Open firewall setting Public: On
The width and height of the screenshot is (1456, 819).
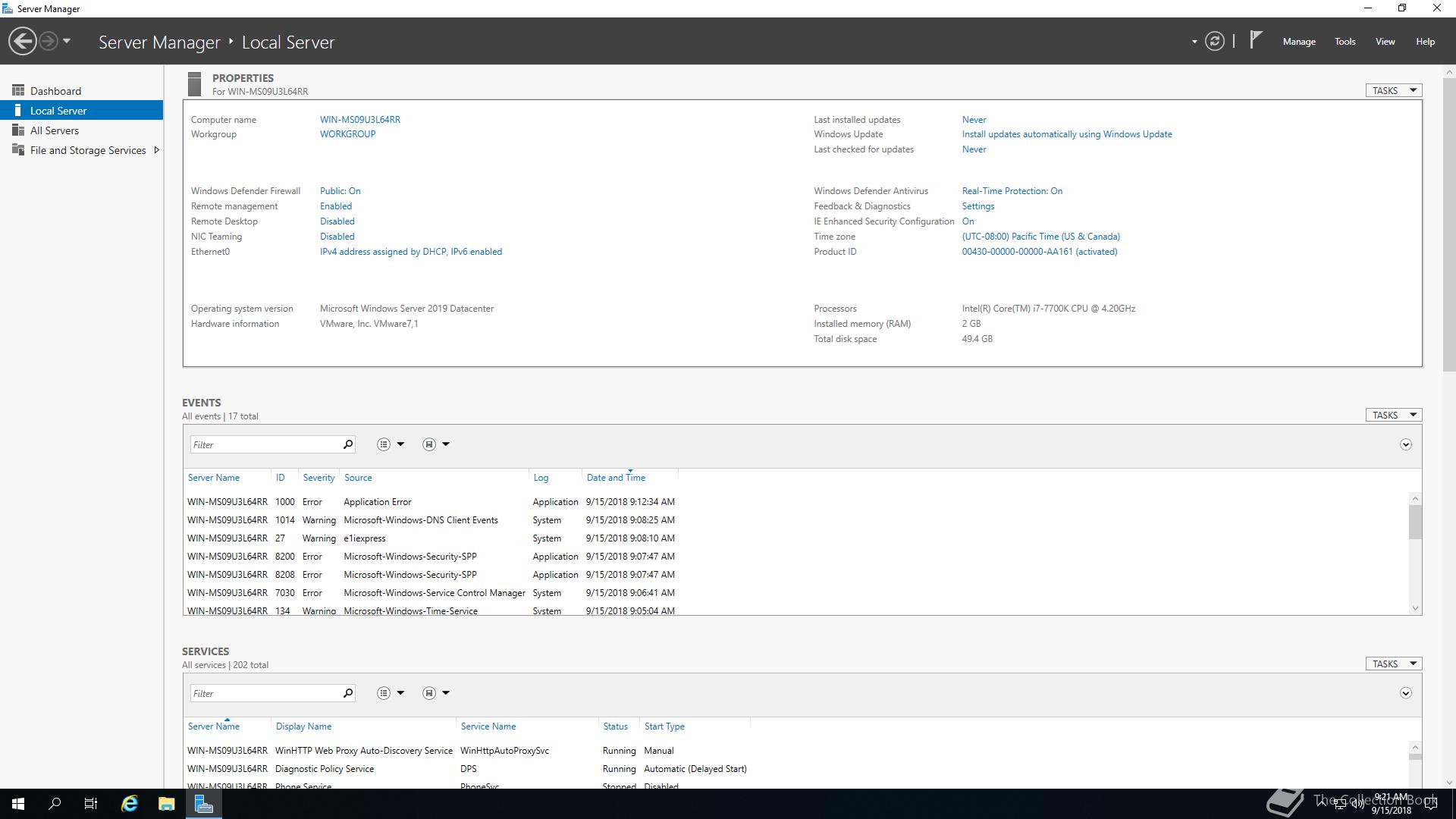(x=340, y=191)
